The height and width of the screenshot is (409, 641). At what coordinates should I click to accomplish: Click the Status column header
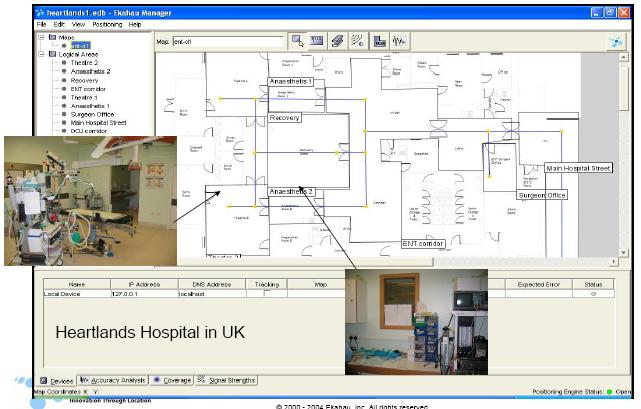point(593,284)
